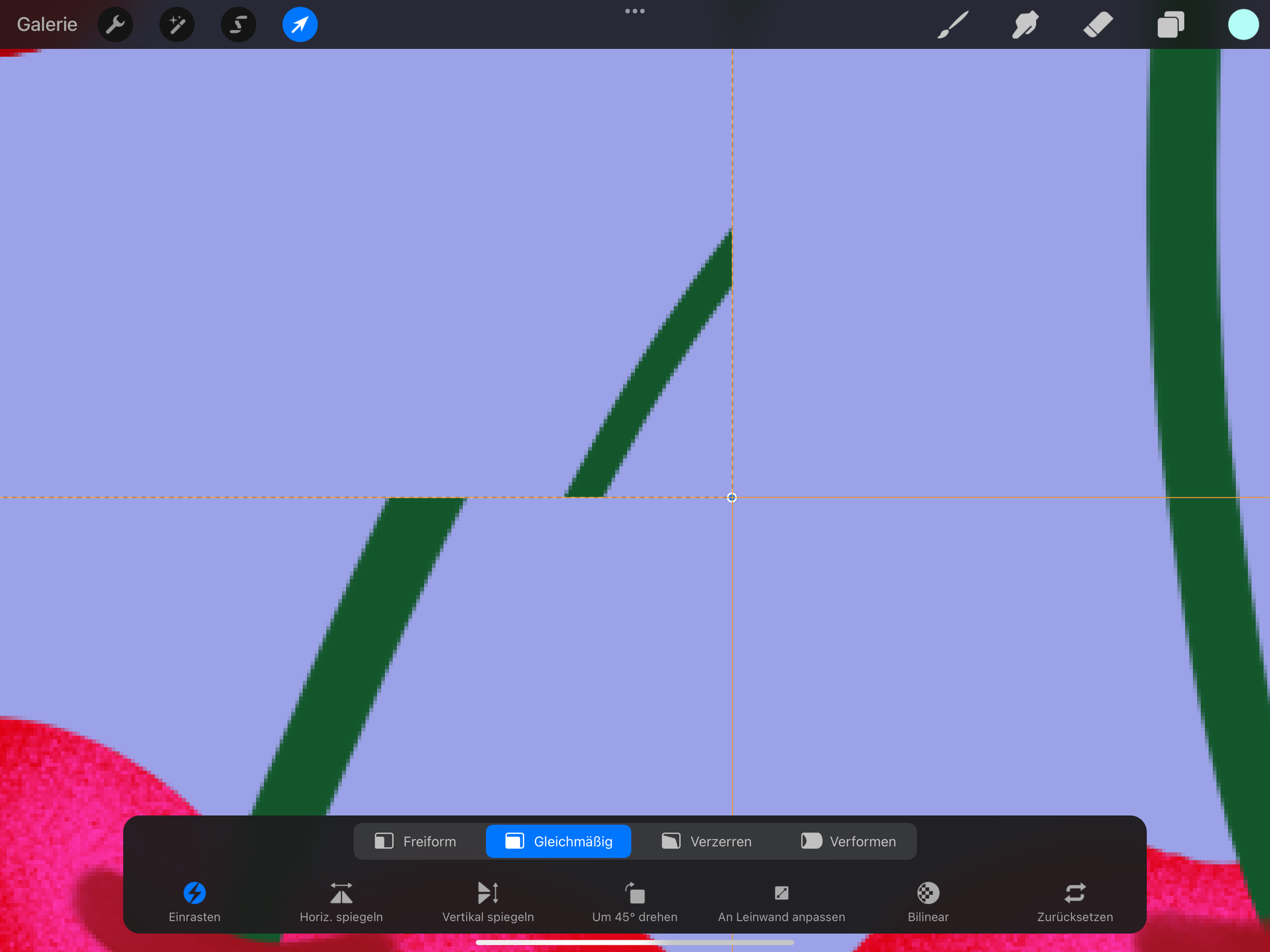The height and width of the screenshot is (952, 1270).
Task: Select the Selection S tool
Action: point(238,25)
